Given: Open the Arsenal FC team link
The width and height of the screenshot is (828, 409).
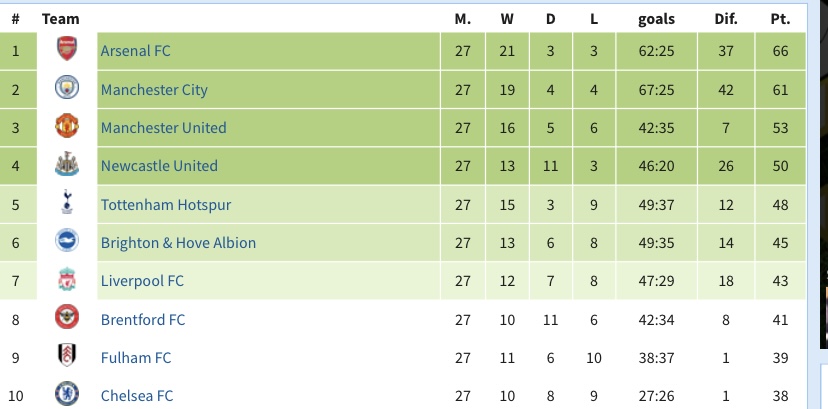Looking at the screenshot, I should point(136,51).
